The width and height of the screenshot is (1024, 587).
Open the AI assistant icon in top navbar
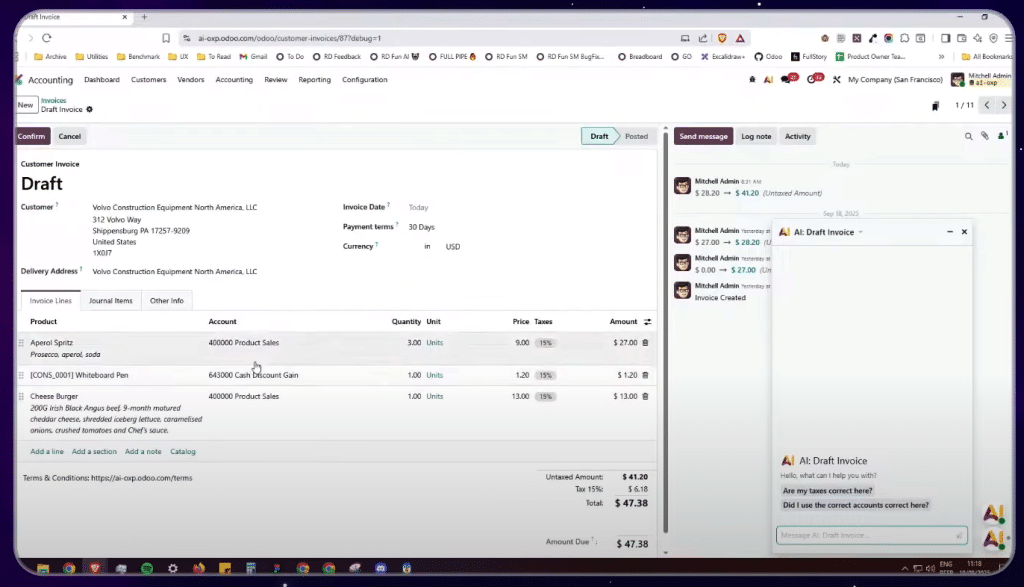767,80
